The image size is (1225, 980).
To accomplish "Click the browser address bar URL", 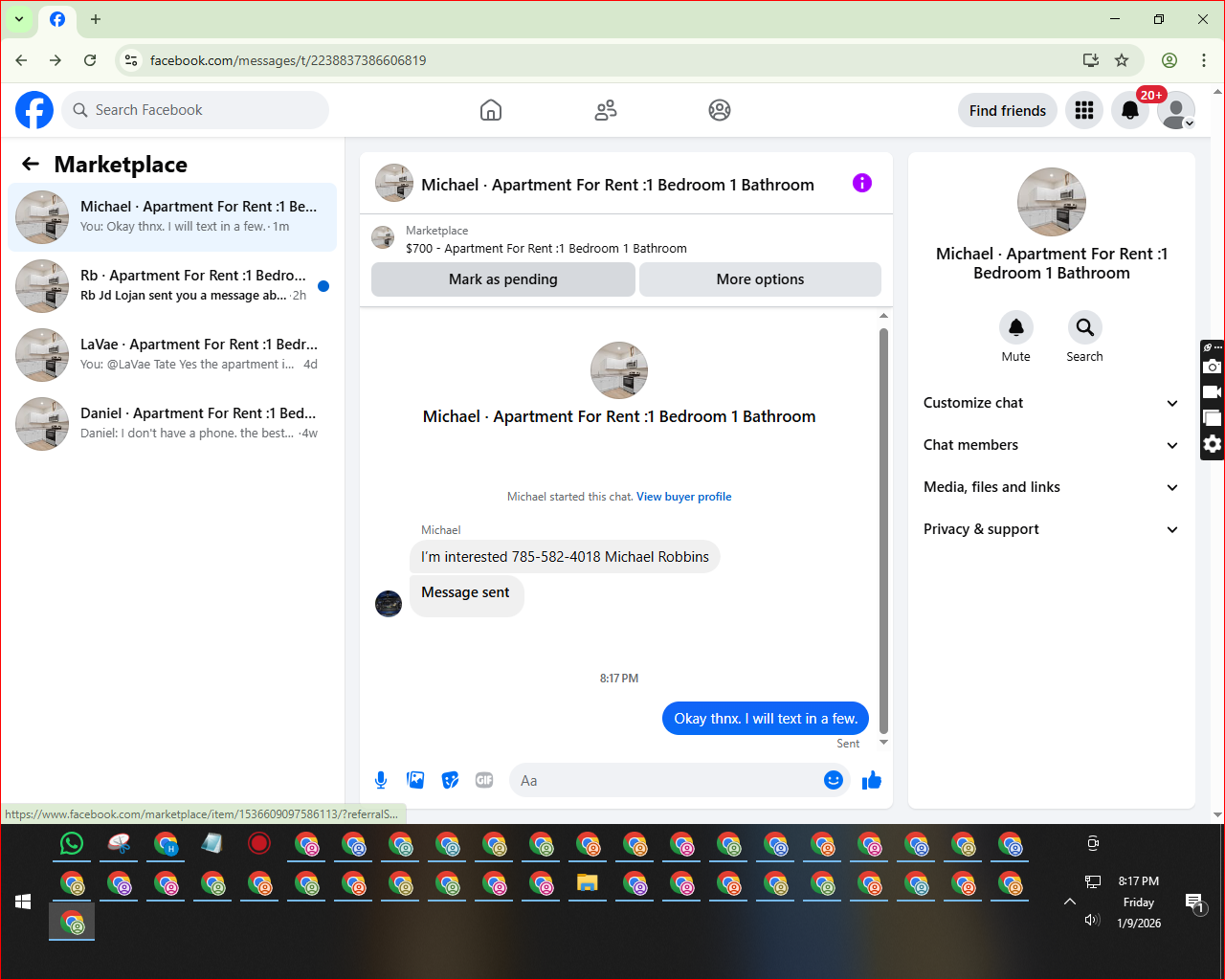I will [x=288, y=60].
